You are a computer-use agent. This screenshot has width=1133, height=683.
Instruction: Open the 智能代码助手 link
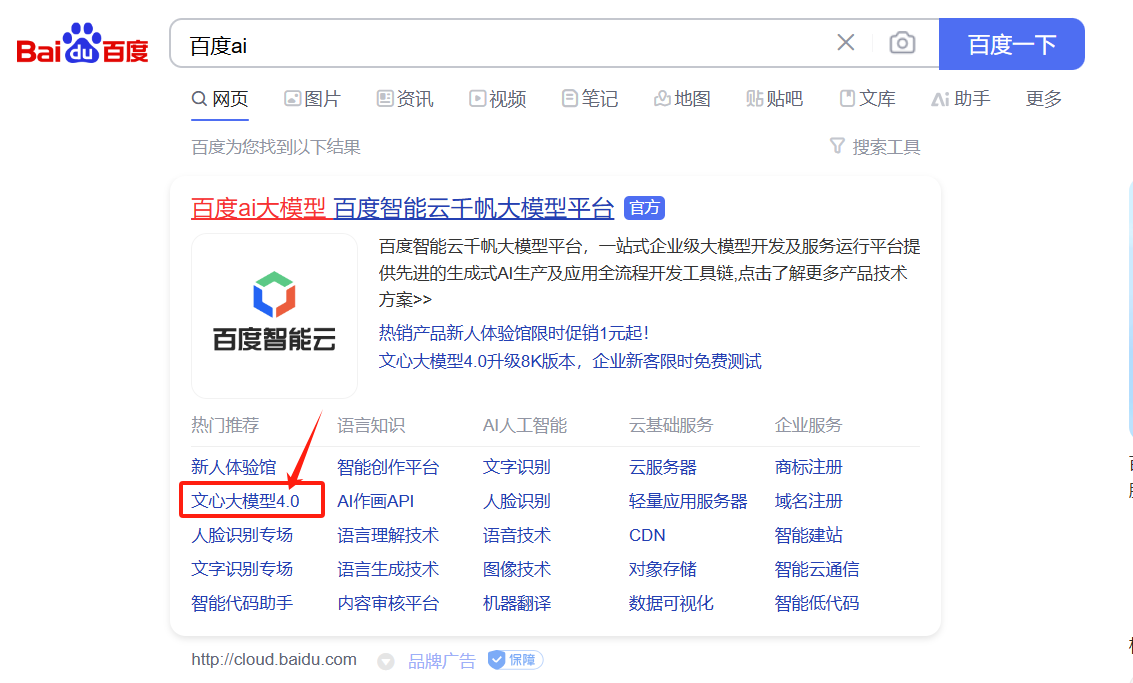[x=242, y=603]
